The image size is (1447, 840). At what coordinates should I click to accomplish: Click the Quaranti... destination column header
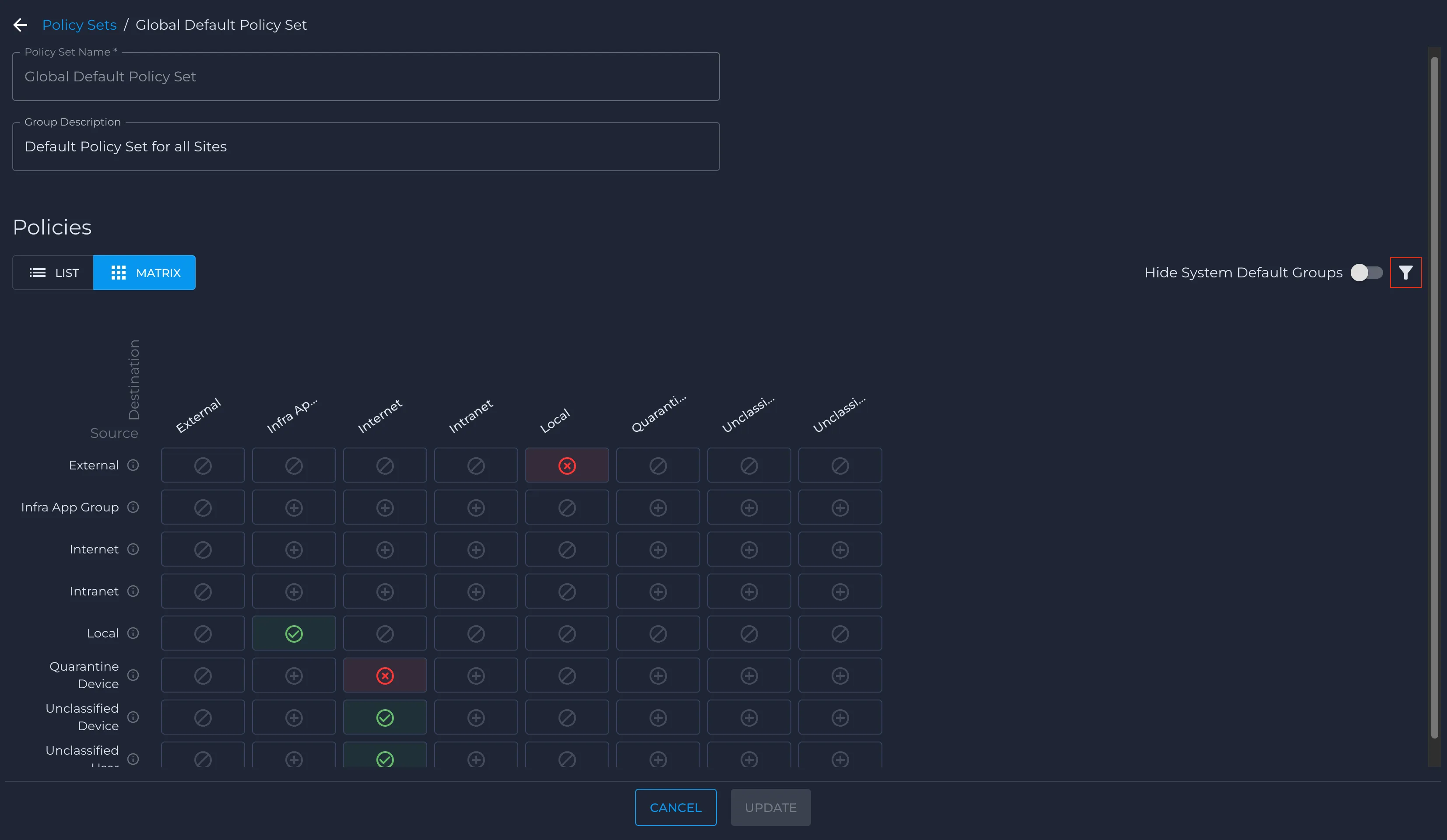[x=658, y=413]
